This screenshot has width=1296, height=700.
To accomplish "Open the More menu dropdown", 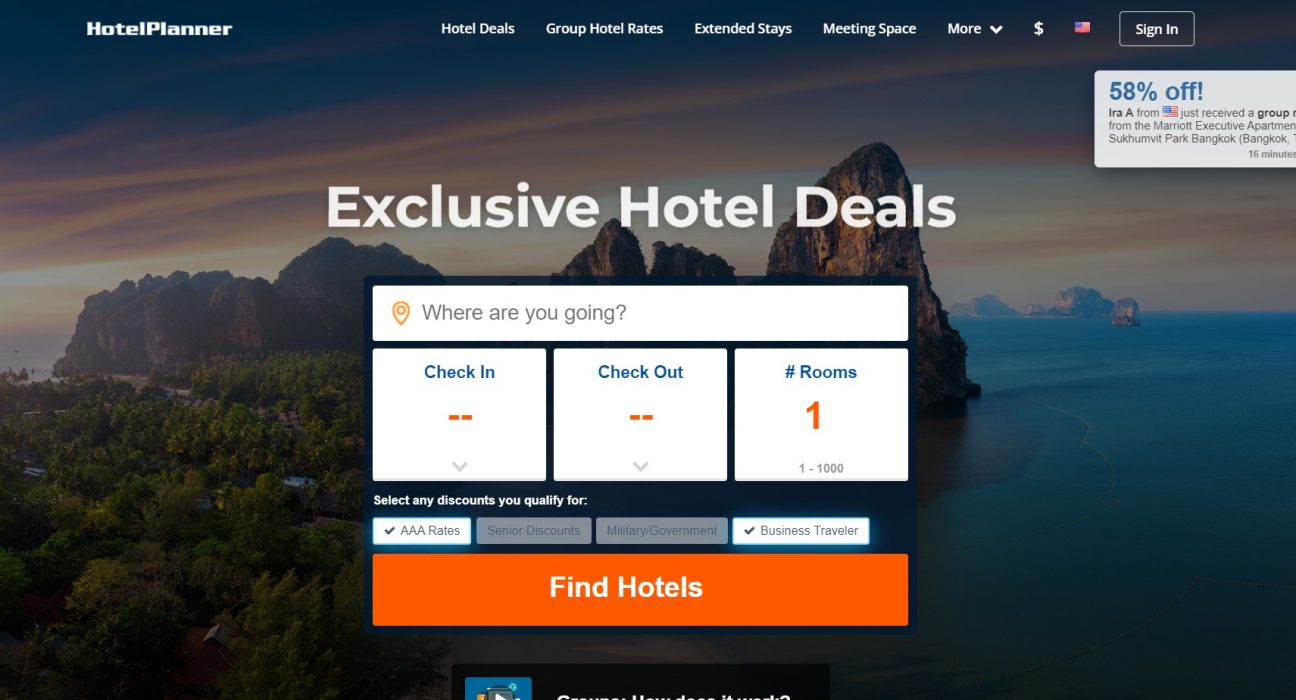I will pos(975,29).
